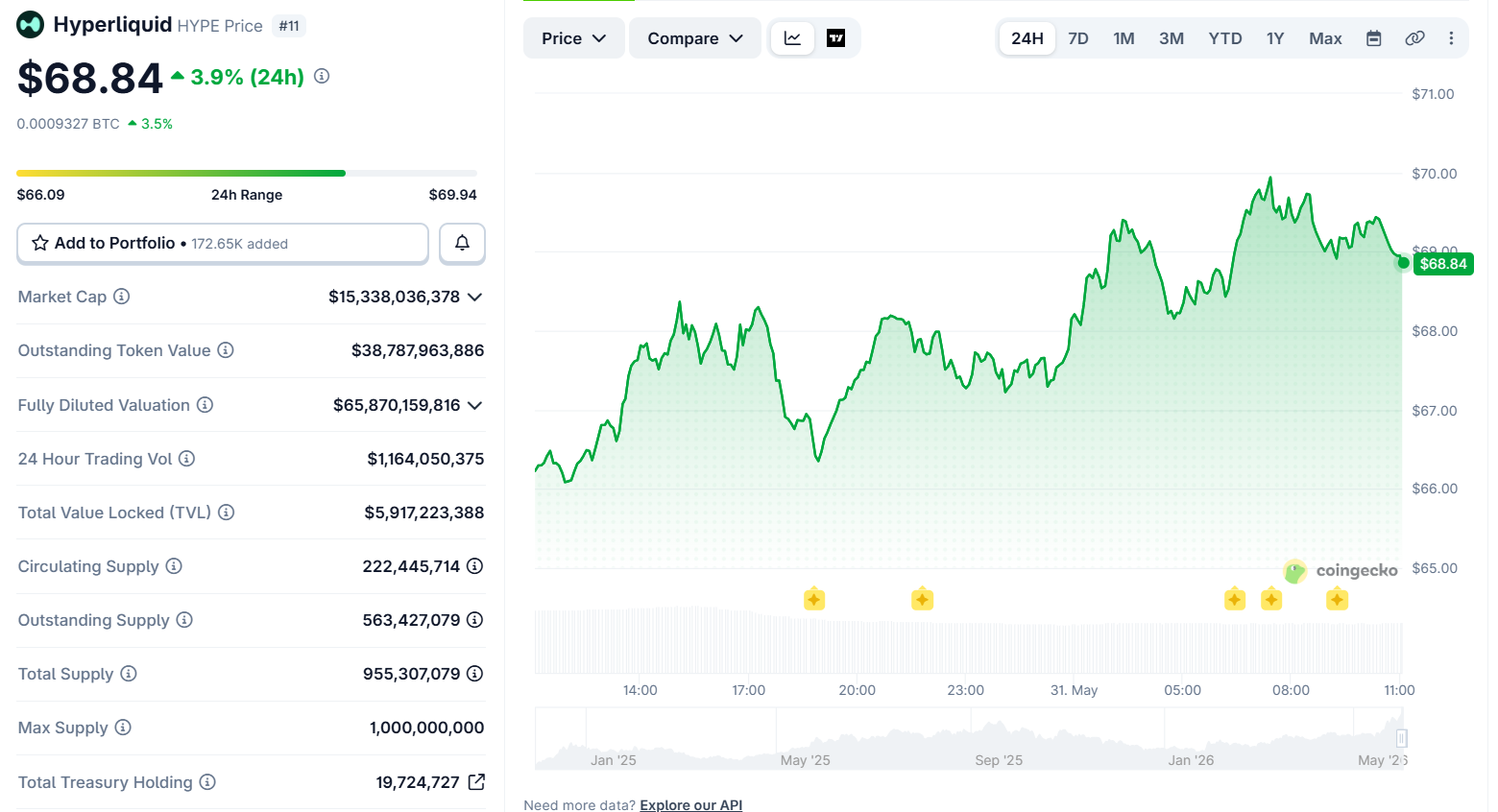
Task: Click the 1,000,000,000 max supply value
Action: (426, 728)
